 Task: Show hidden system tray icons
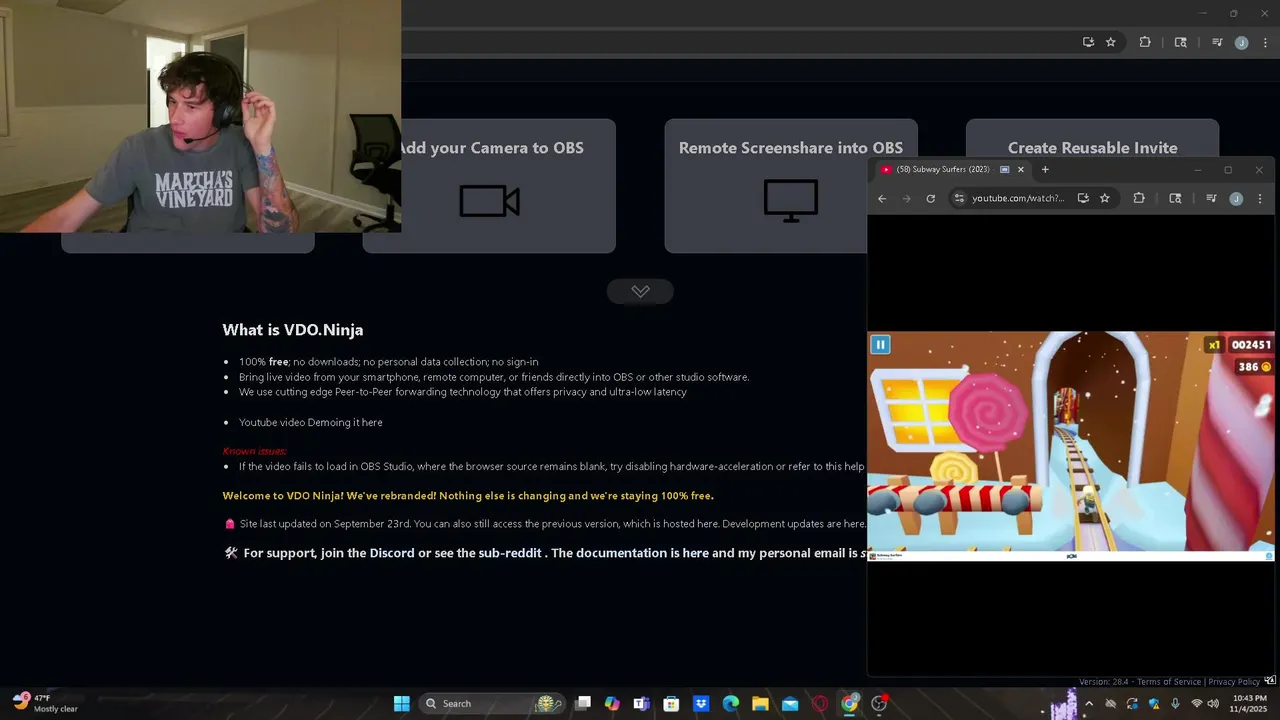pos(1089,704)
